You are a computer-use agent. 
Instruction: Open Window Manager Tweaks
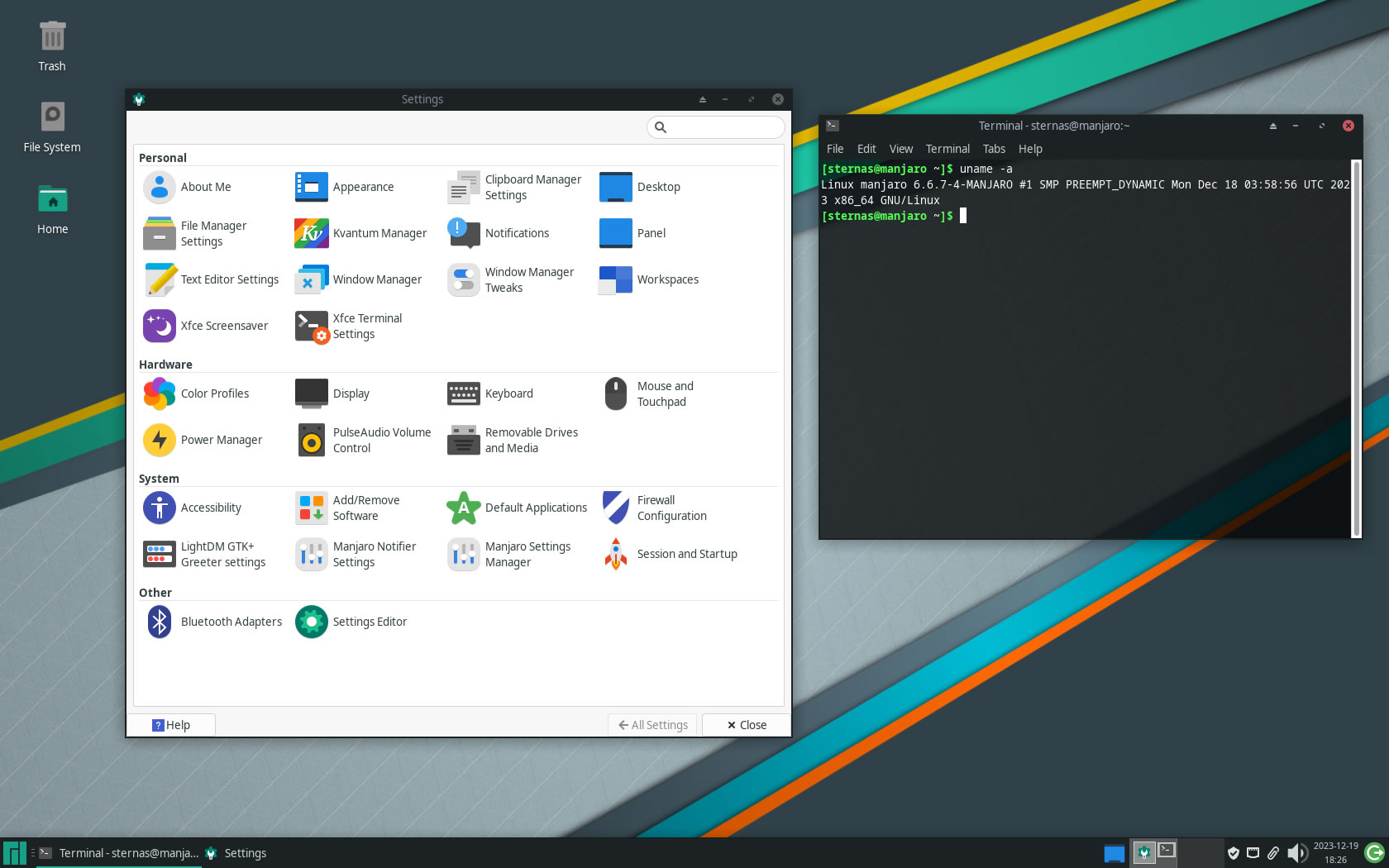(511, 279)
